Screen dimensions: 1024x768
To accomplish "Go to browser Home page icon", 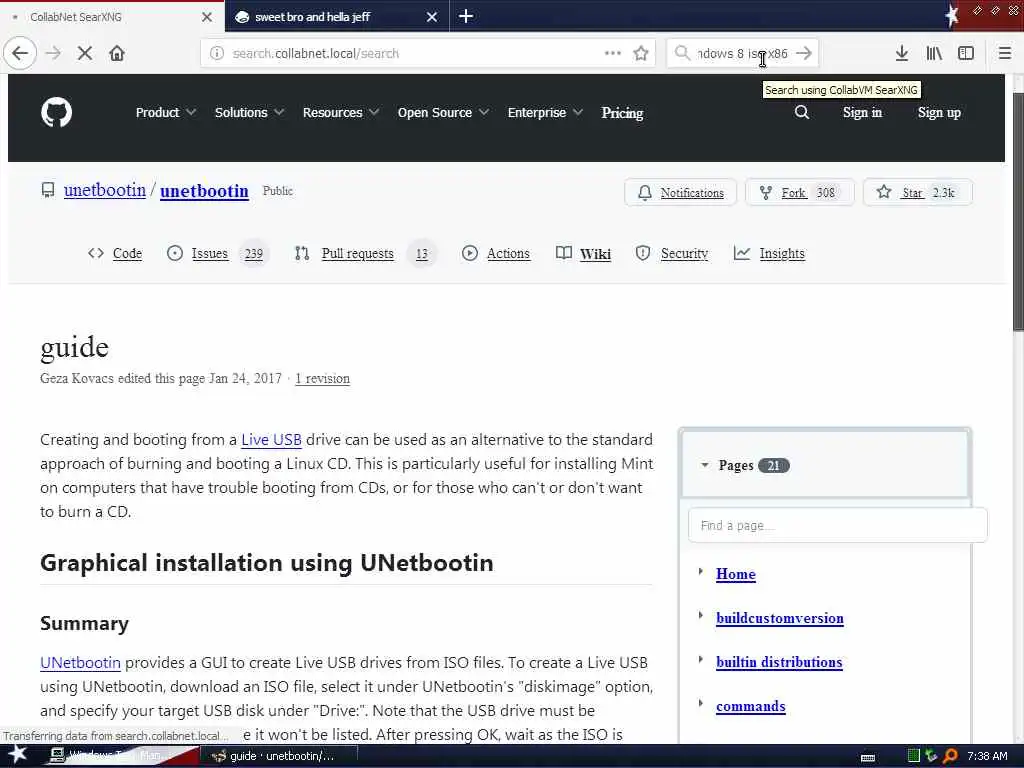I will click(x=117, y=53).
